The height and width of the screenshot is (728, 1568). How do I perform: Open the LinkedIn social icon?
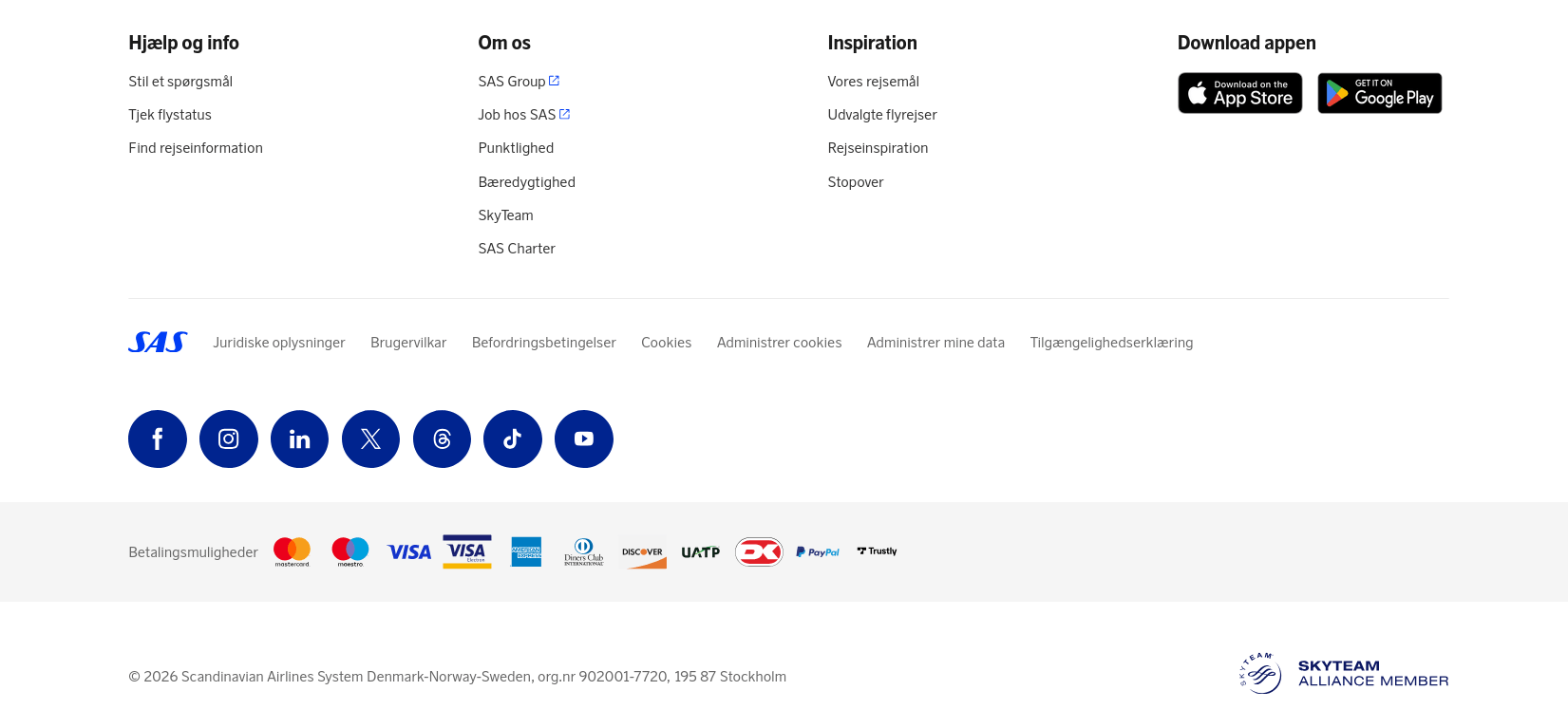(299, 439)
